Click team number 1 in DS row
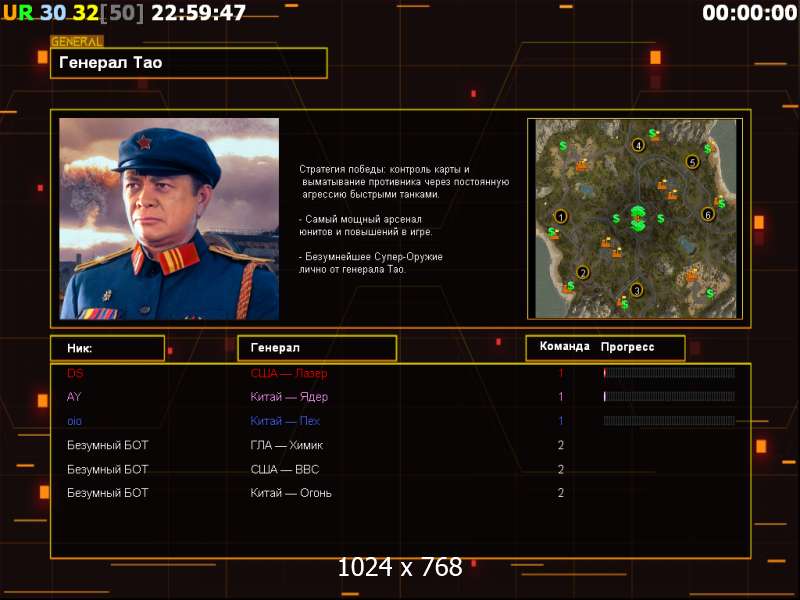Viewport: 800px width, 600px height. click(561, 373)
